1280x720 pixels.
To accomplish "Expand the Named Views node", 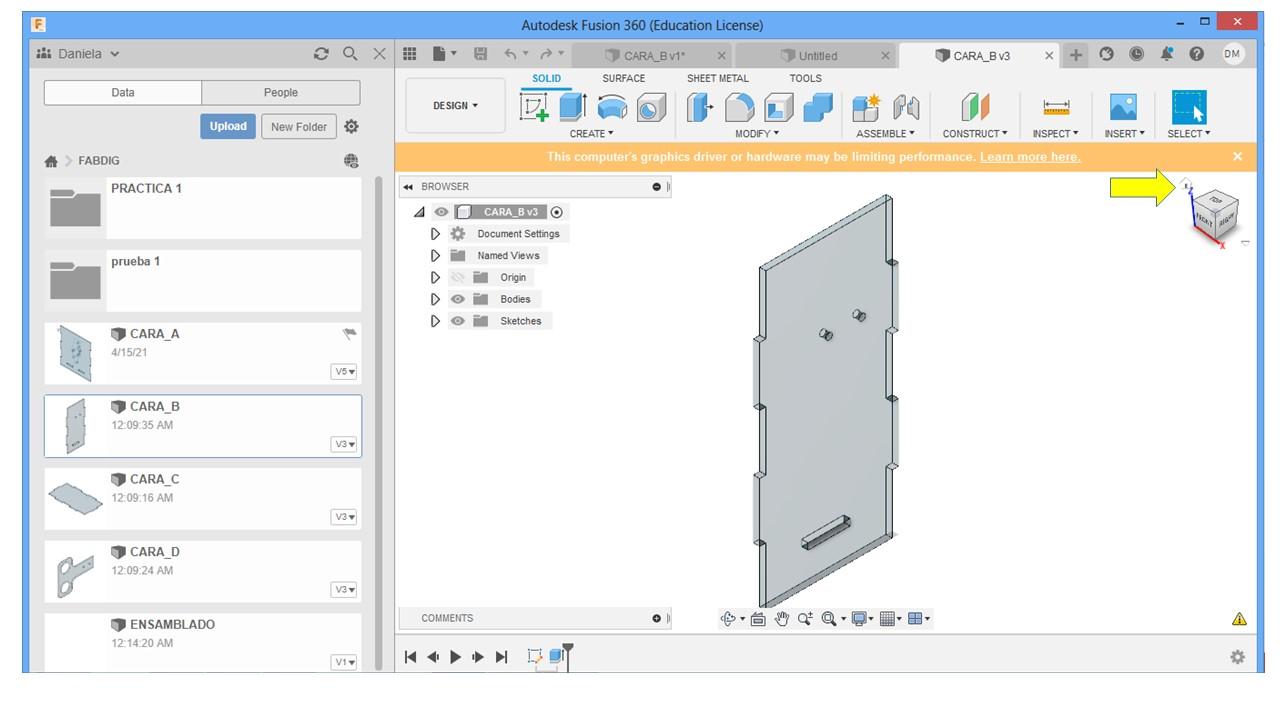I will [435, 256].
